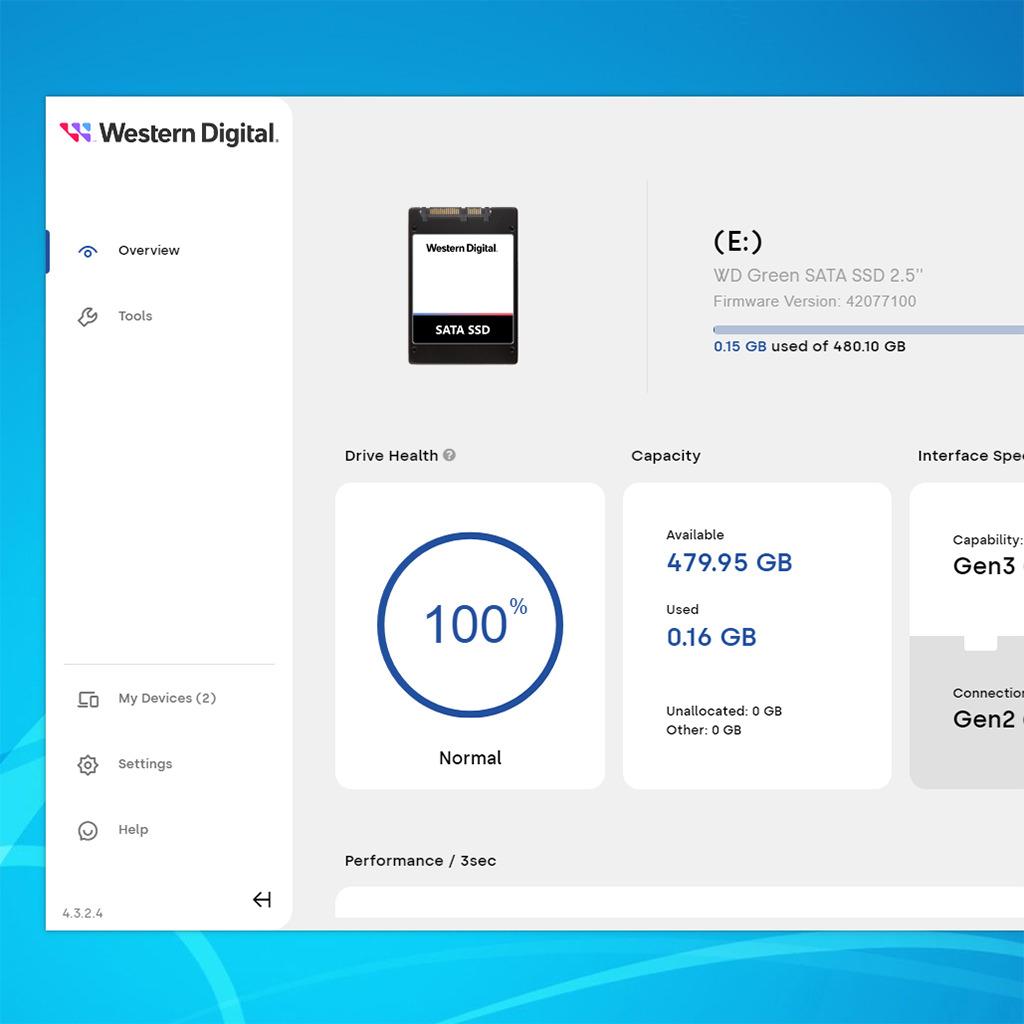1024x1024 pixels.
Task: Click the Available 479.95 GB value
Action: click(729, 562)
